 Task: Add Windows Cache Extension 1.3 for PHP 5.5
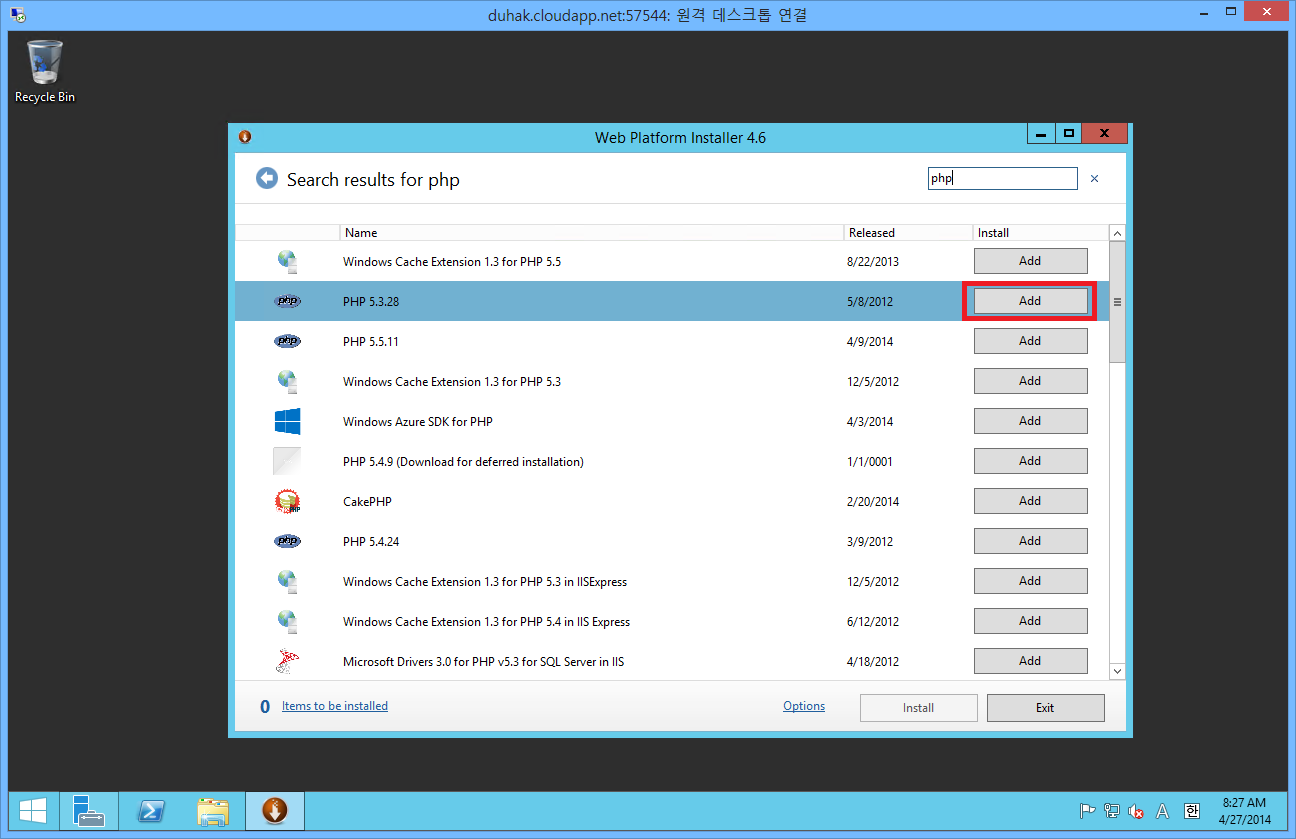pyautogui.click(x=1030, y=261)
